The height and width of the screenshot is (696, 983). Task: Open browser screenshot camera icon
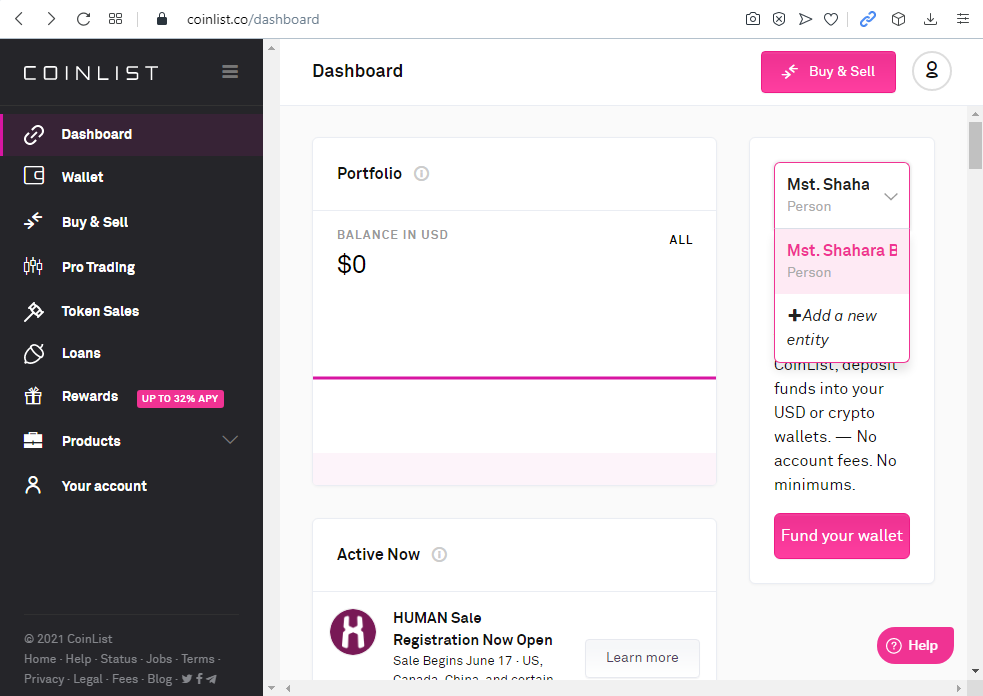(x=753, y=19)
